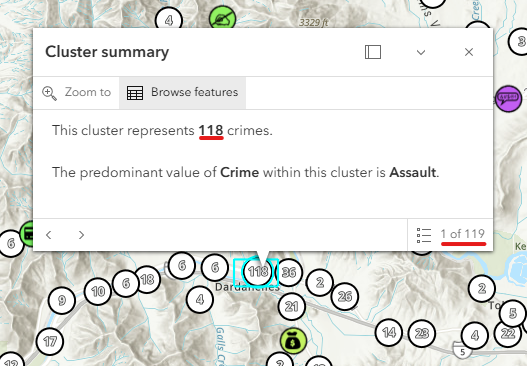The width and height of the screenshot is (527, 366).
Task: Select the 26 cluster marker
Action: (345, 296)
